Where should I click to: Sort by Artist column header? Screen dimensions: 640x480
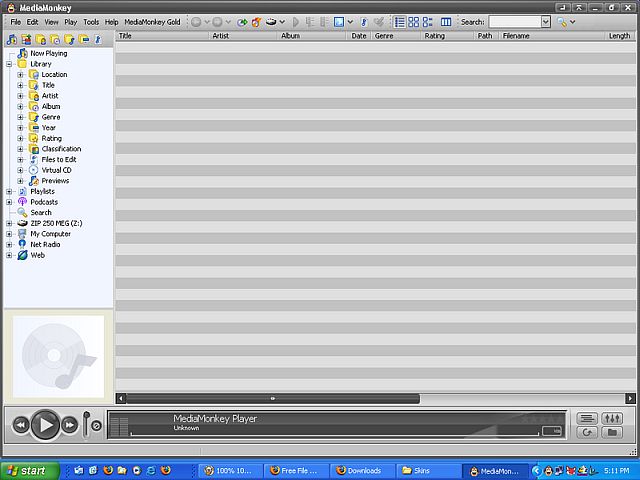(243, 36)
